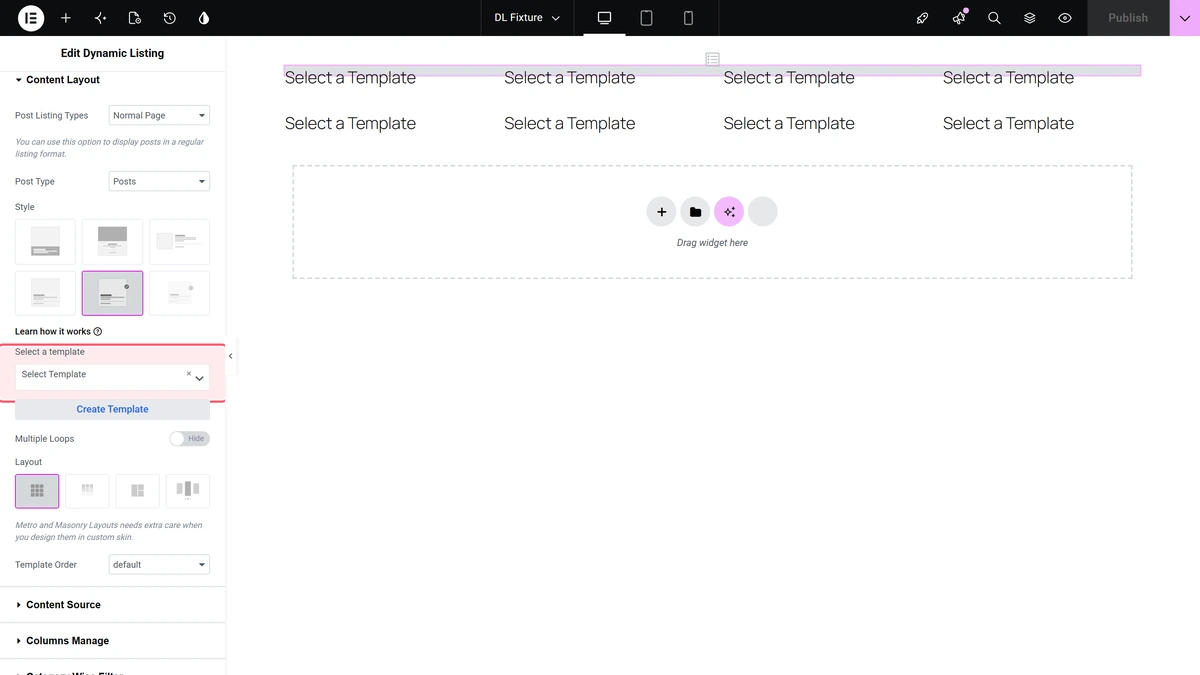Click the Publish button
1200x675 pixels.
pyautogui.click(x=1128, y=18)
